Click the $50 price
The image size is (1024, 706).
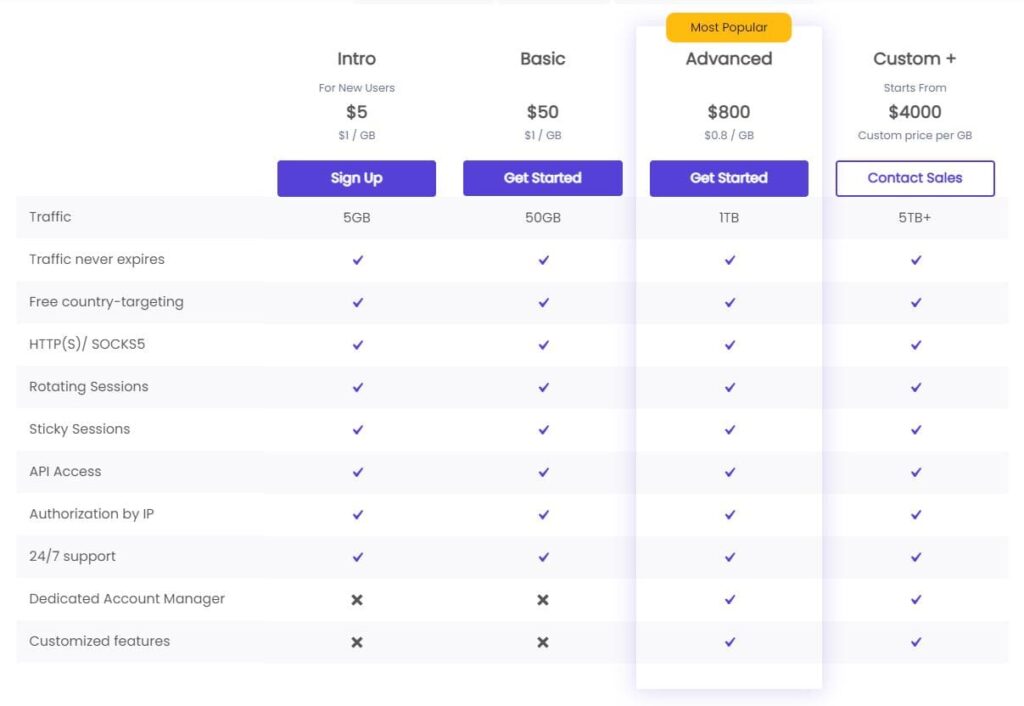click(x=543, y=112)
